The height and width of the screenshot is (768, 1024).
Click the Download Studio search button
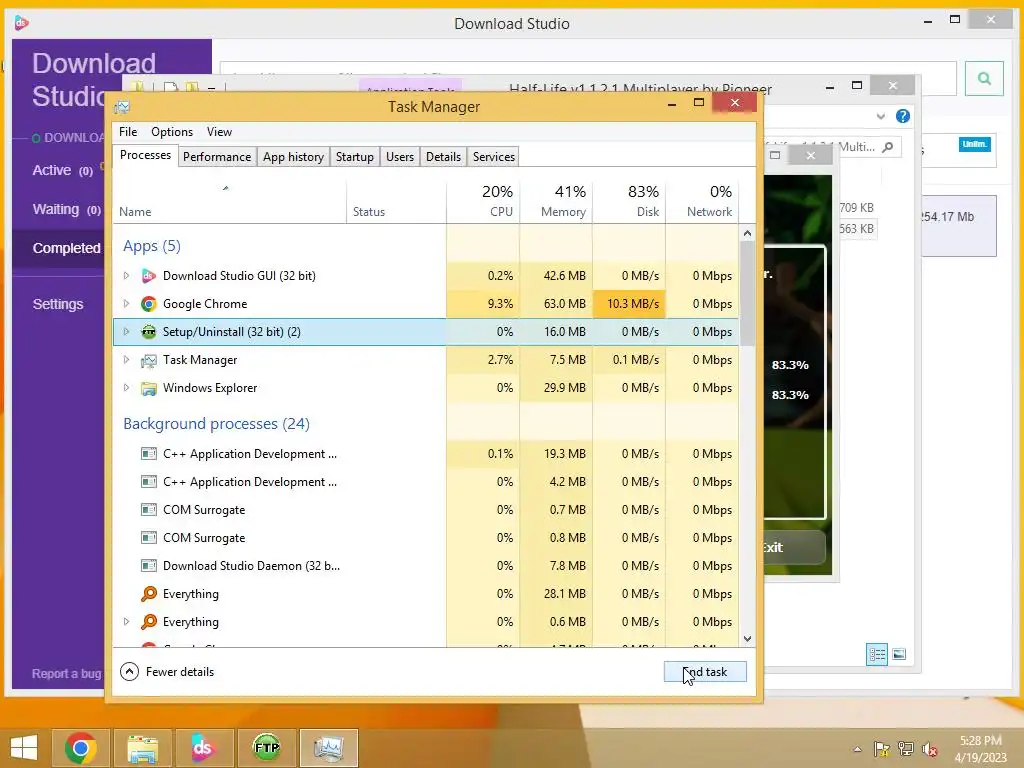984,78
